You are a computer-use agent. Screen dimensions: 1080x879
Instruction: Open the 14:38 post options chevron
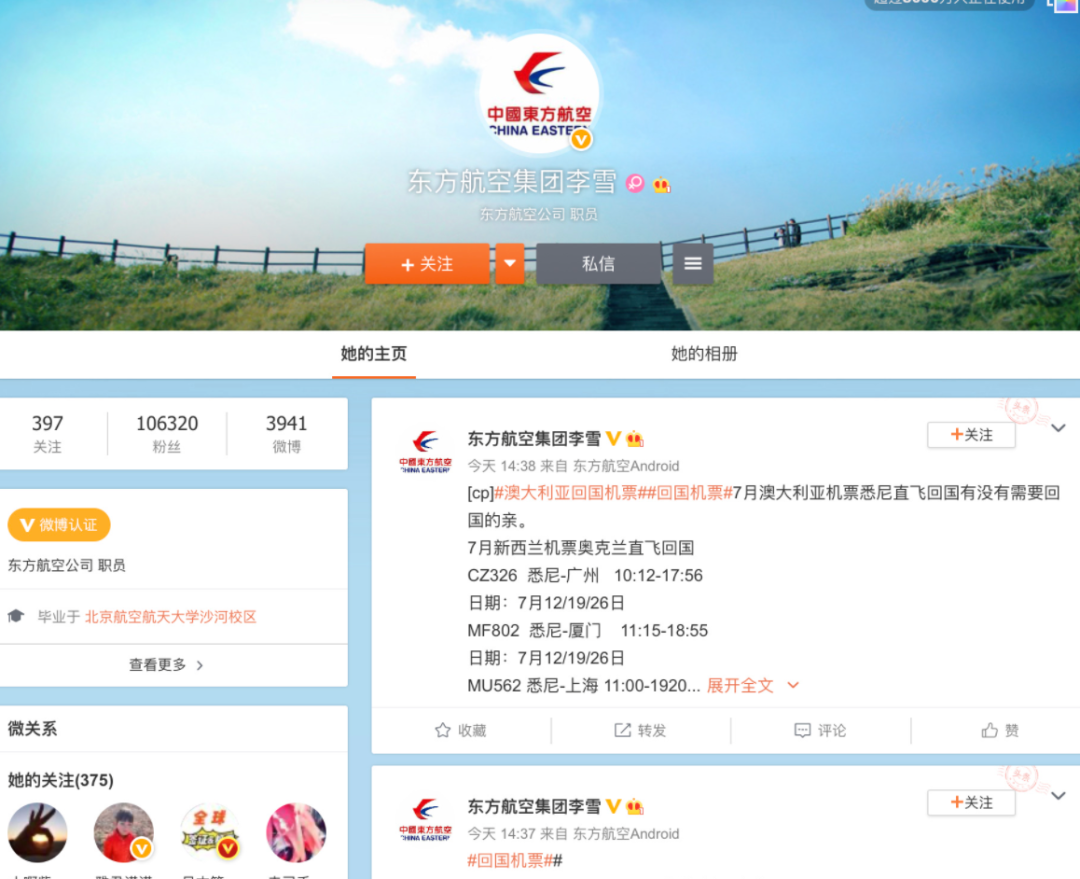point(1059,428)
